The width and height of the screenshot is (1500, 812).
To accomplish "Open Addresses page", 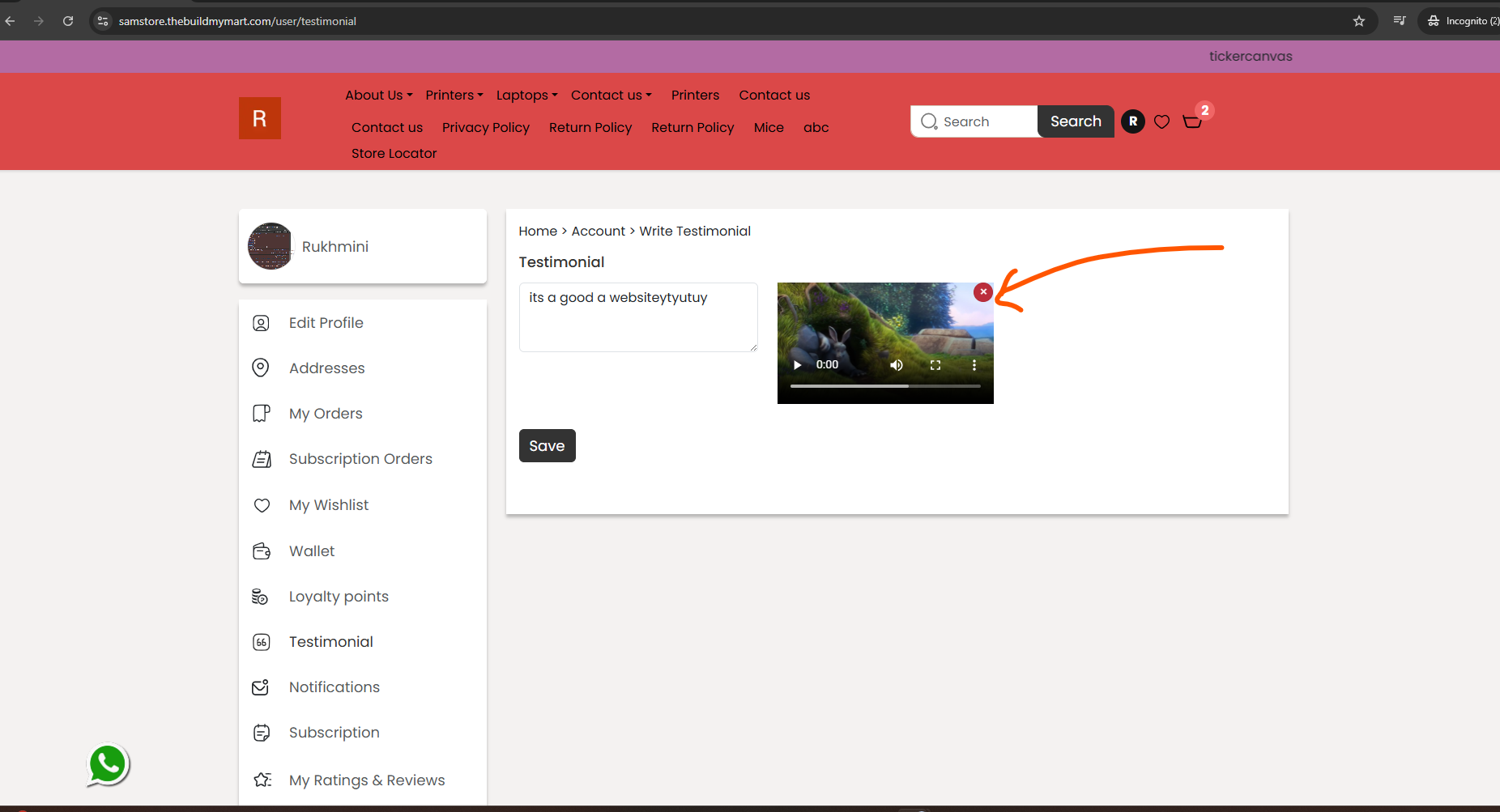I will [327, 368].
